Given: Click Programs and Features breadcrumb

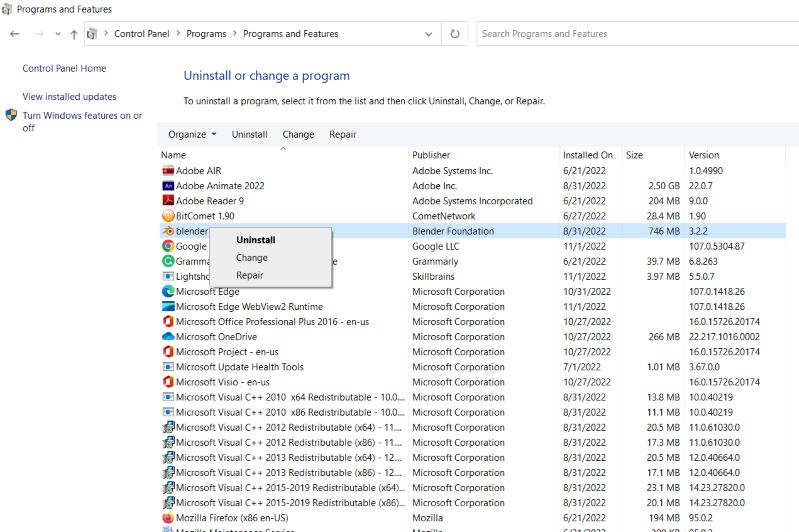Looking at the screenshot, I should (x=290, y=34).
